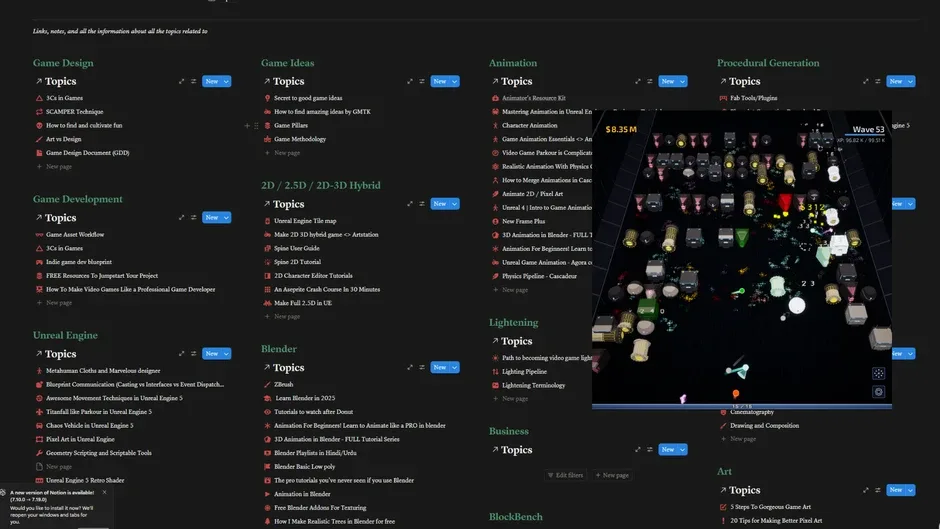The width and height of the screenshot is (940, 529).
Task: Open Drawing and Composition page
Action: tap(764, 425)
